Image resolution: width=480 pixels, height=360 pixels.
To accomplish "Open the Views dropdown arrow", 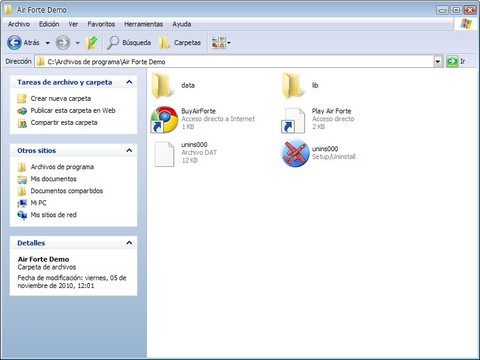I will point(229,43).
